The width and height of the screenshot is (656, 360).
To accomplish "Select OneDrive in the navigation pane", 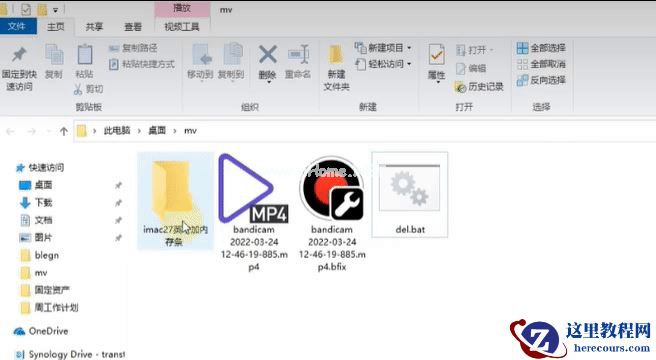I will (x=41, y=331).
